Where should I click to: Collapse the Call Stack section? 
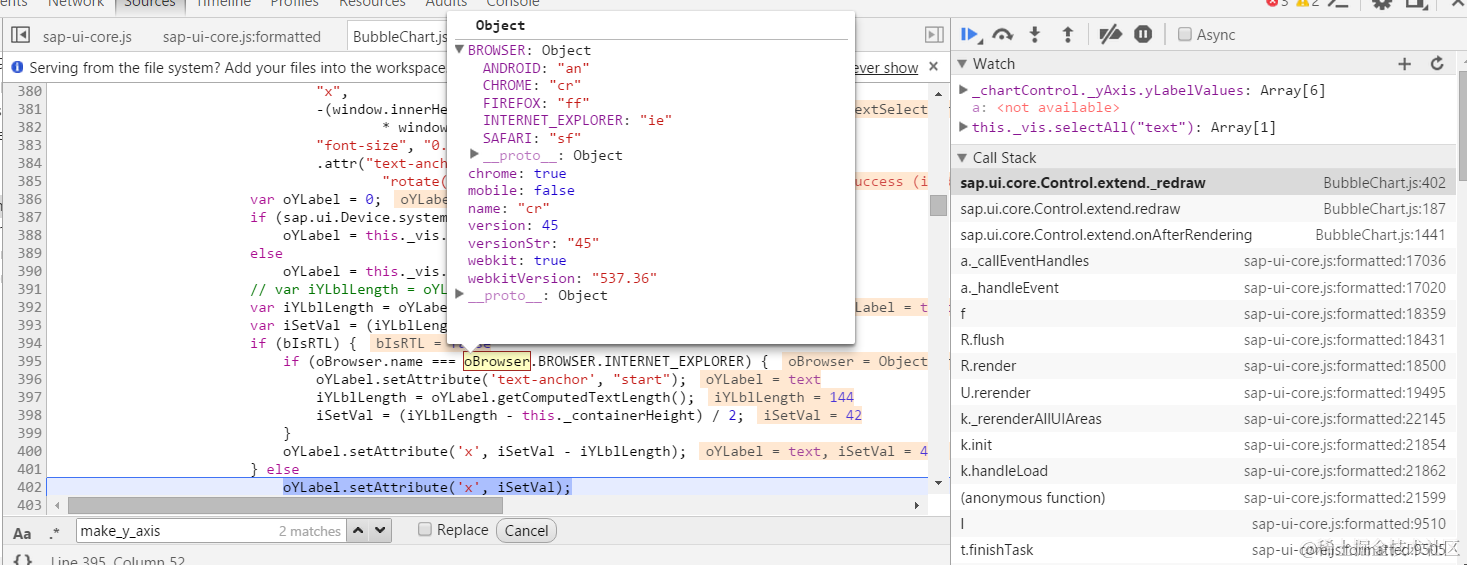click(x=964, y=157)
